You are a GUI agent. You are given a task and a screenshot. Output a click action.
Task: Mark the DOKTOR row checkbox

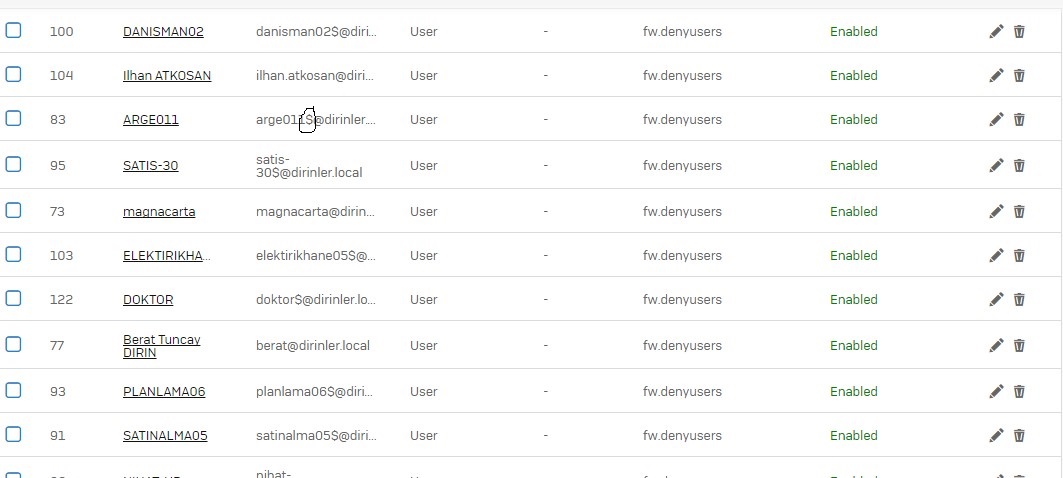coord(13,298)
